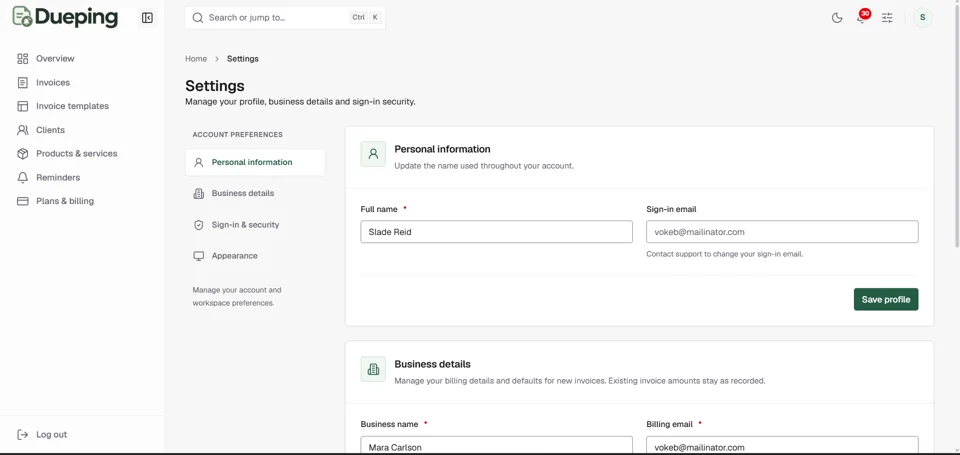960x455 pixels.
Task: Click 'Update the name used throughout your account' text
Action: point(484,166)
